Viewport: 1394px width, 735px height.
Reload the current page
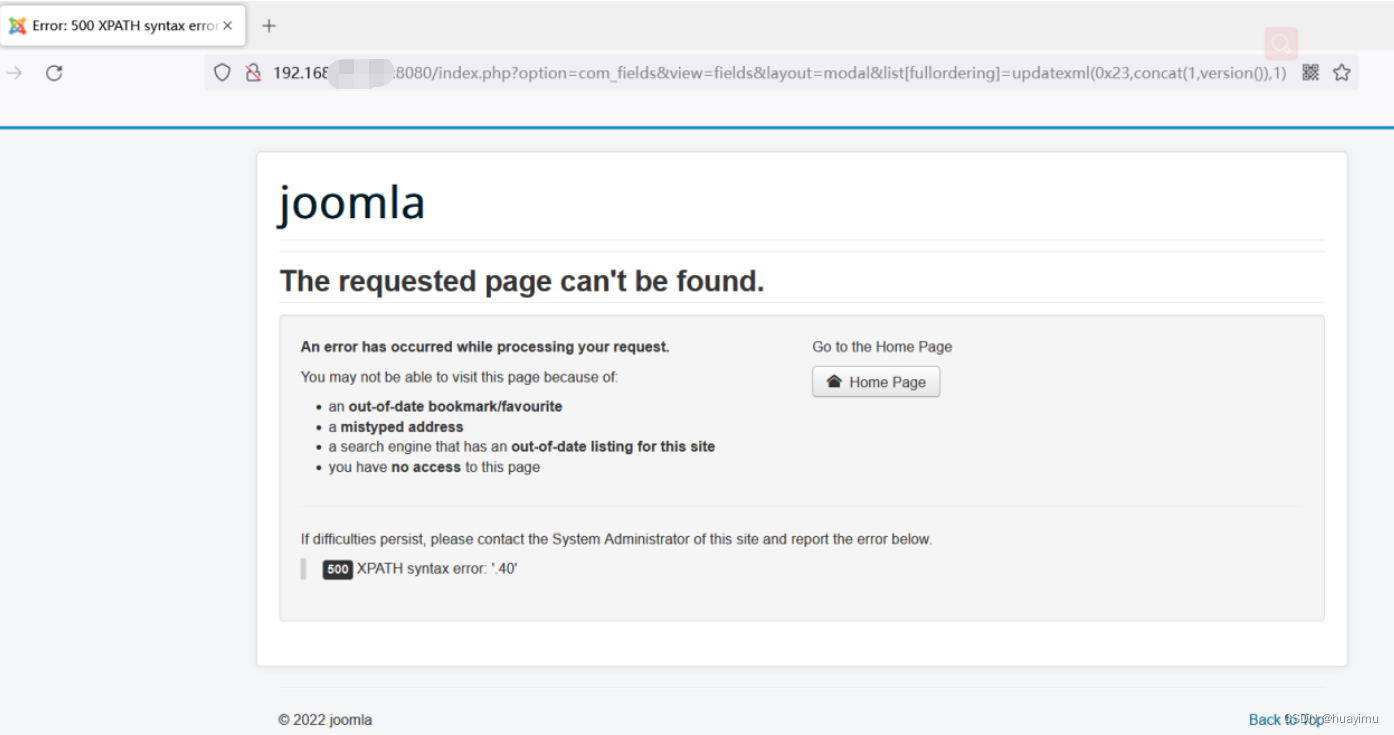click(54, 72)
